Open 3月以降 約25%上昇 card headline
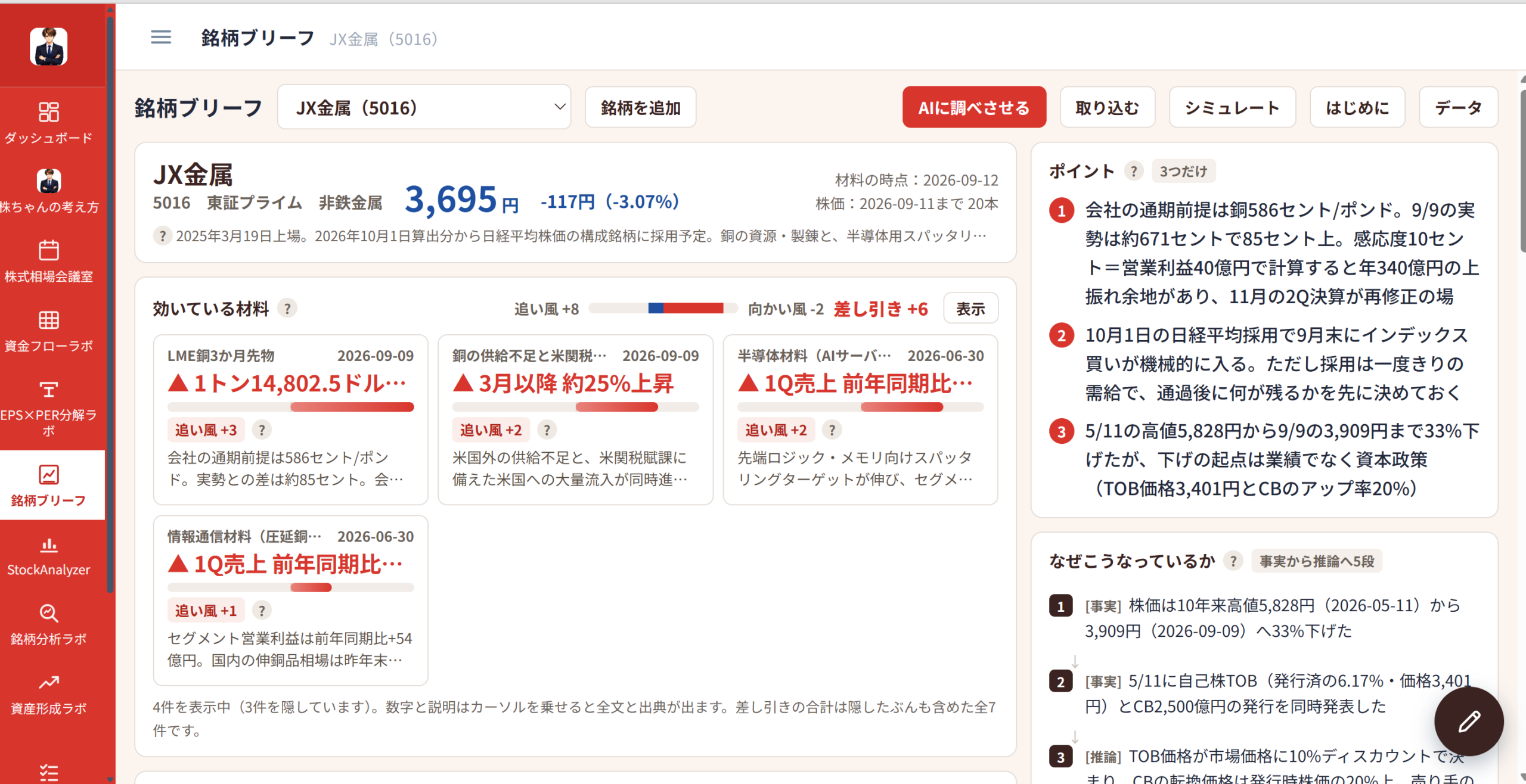 point(563,383)
